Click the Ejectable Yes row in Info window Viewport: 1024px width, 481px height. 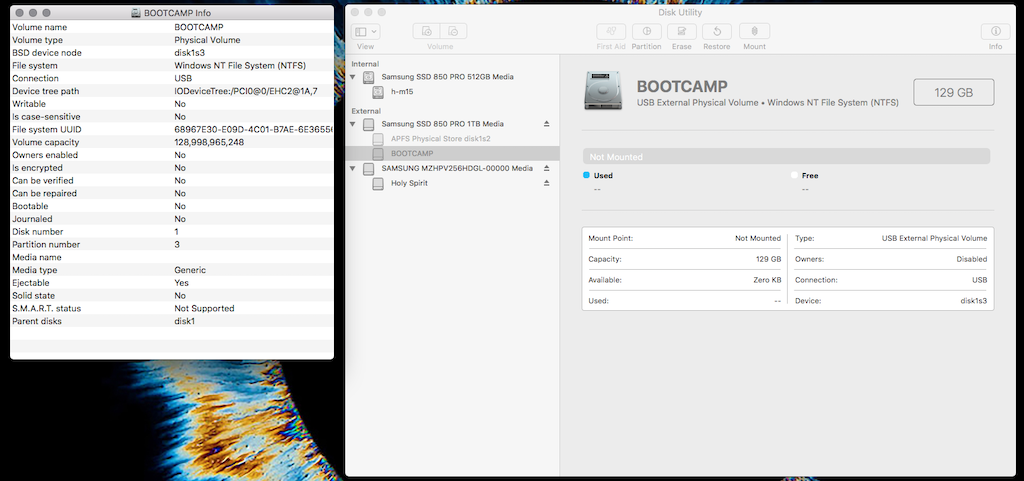[x=172, y=283]
